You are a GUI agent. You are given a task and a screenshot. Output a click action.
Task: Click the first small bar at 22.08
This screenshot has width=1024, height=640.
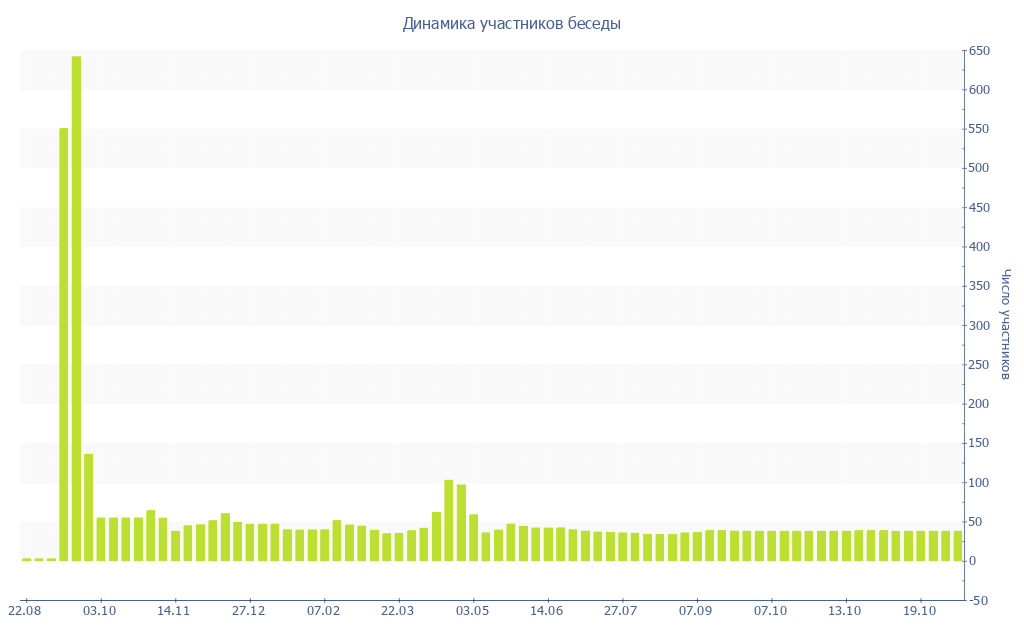[x=27, y=559]
